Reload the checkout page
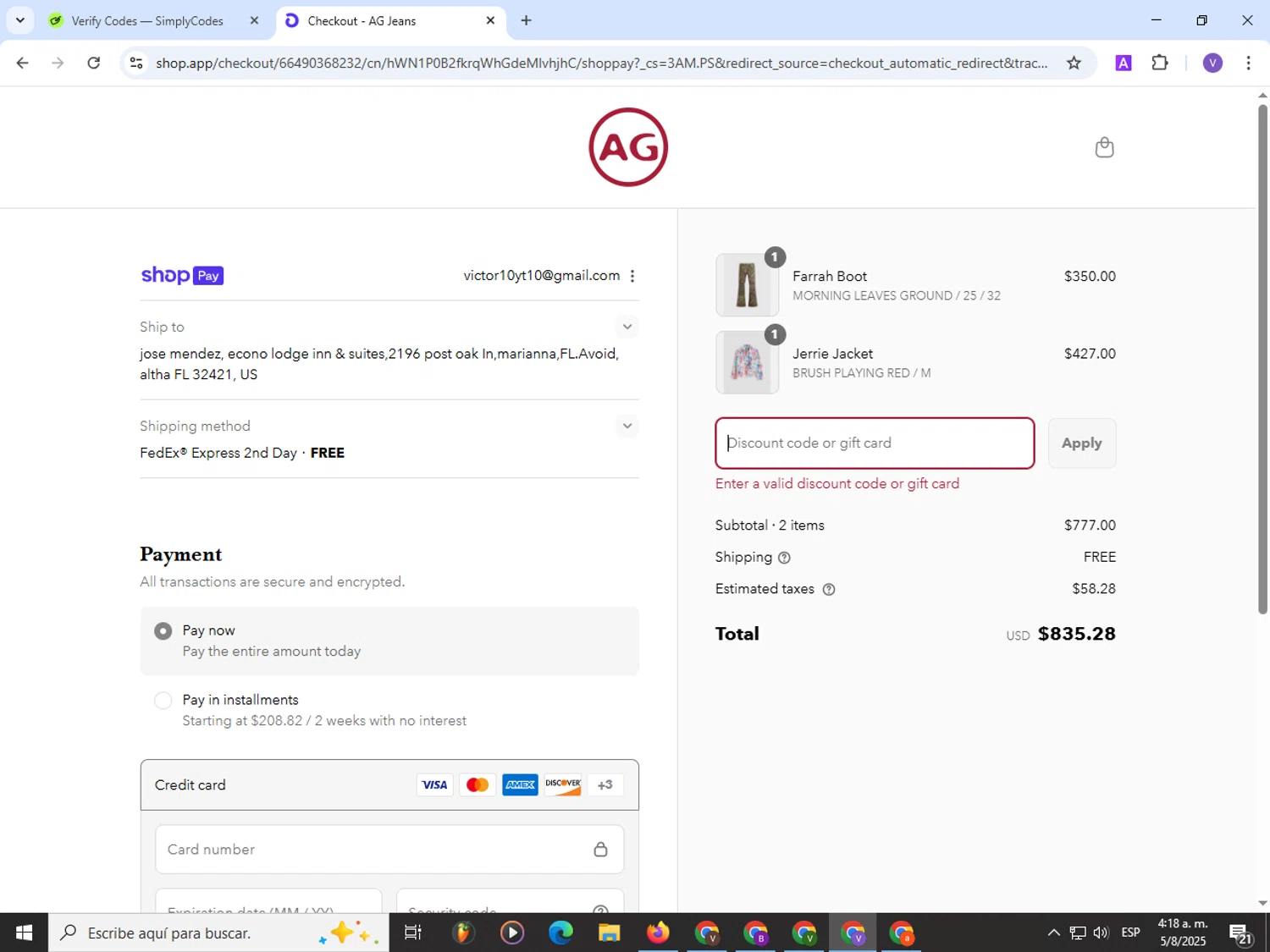Viewport: 1270px width, 952px height. [x=94, y=63]
